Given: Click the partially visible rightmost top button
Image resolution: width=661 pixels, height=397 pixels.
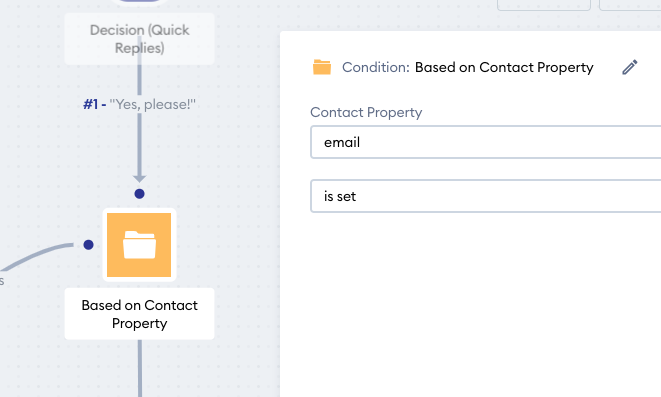Looking at the screenshot, I should coord(630,4).
